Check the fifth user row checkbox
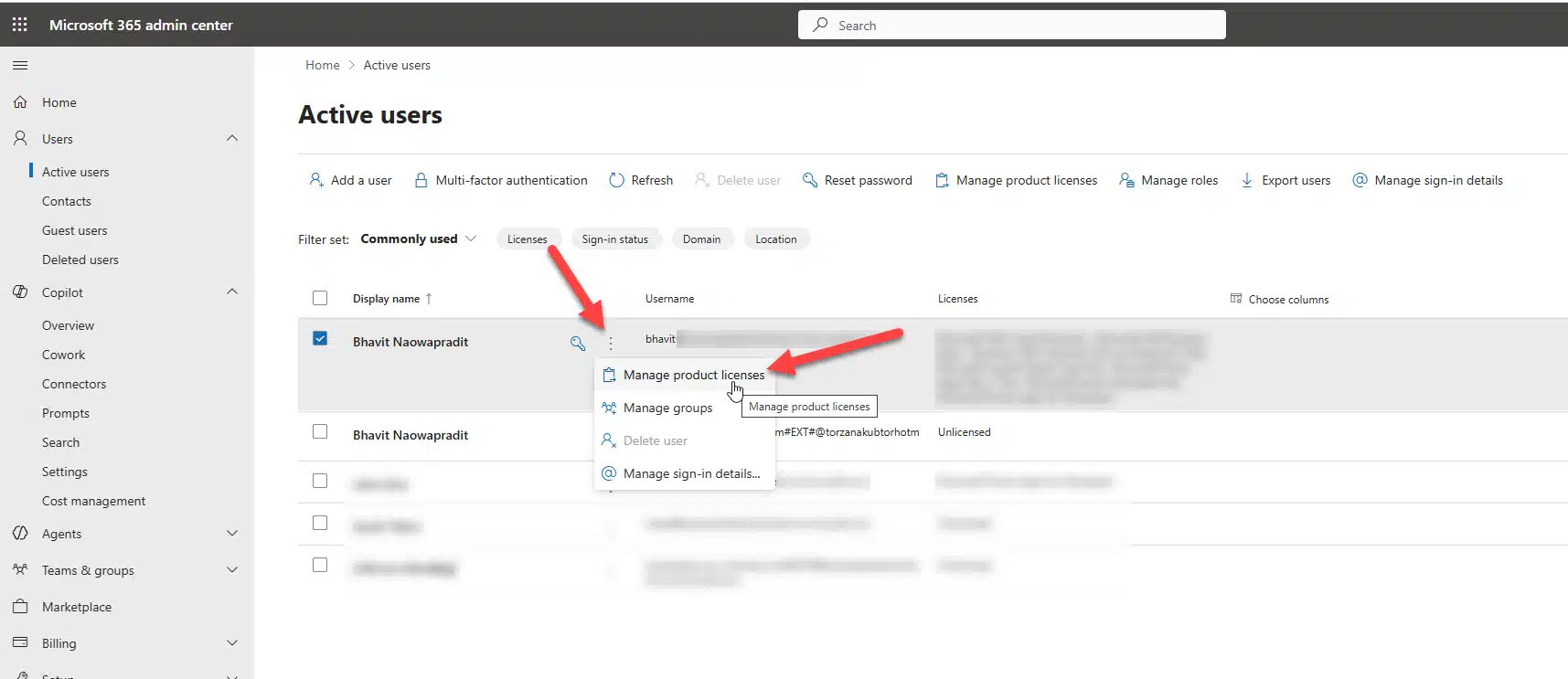Image resolution: width=1568 pixels, height=679 pixels. tap(320, 565)
